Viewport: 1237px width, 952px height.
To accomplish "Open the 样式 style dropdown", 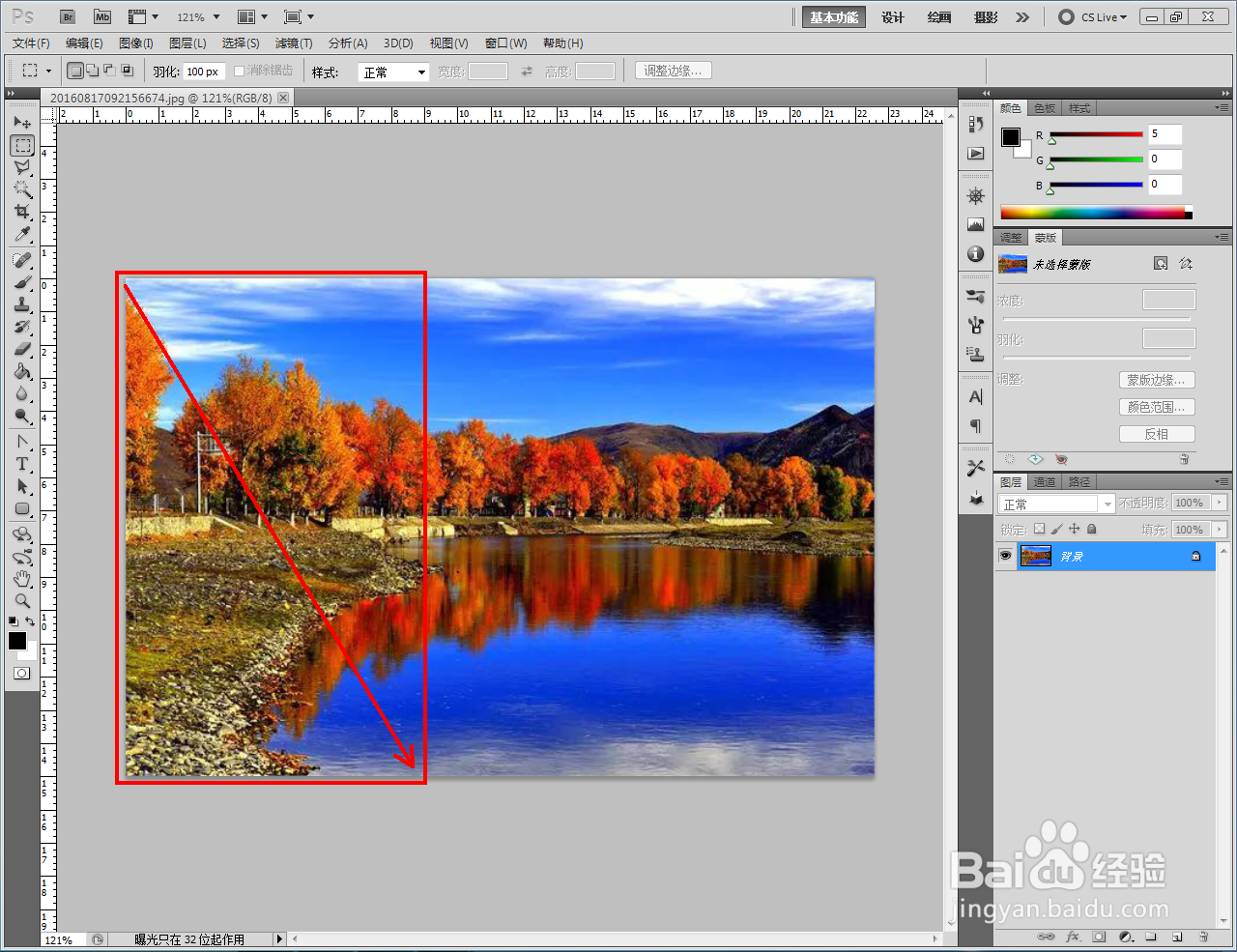I will (393, 72).
